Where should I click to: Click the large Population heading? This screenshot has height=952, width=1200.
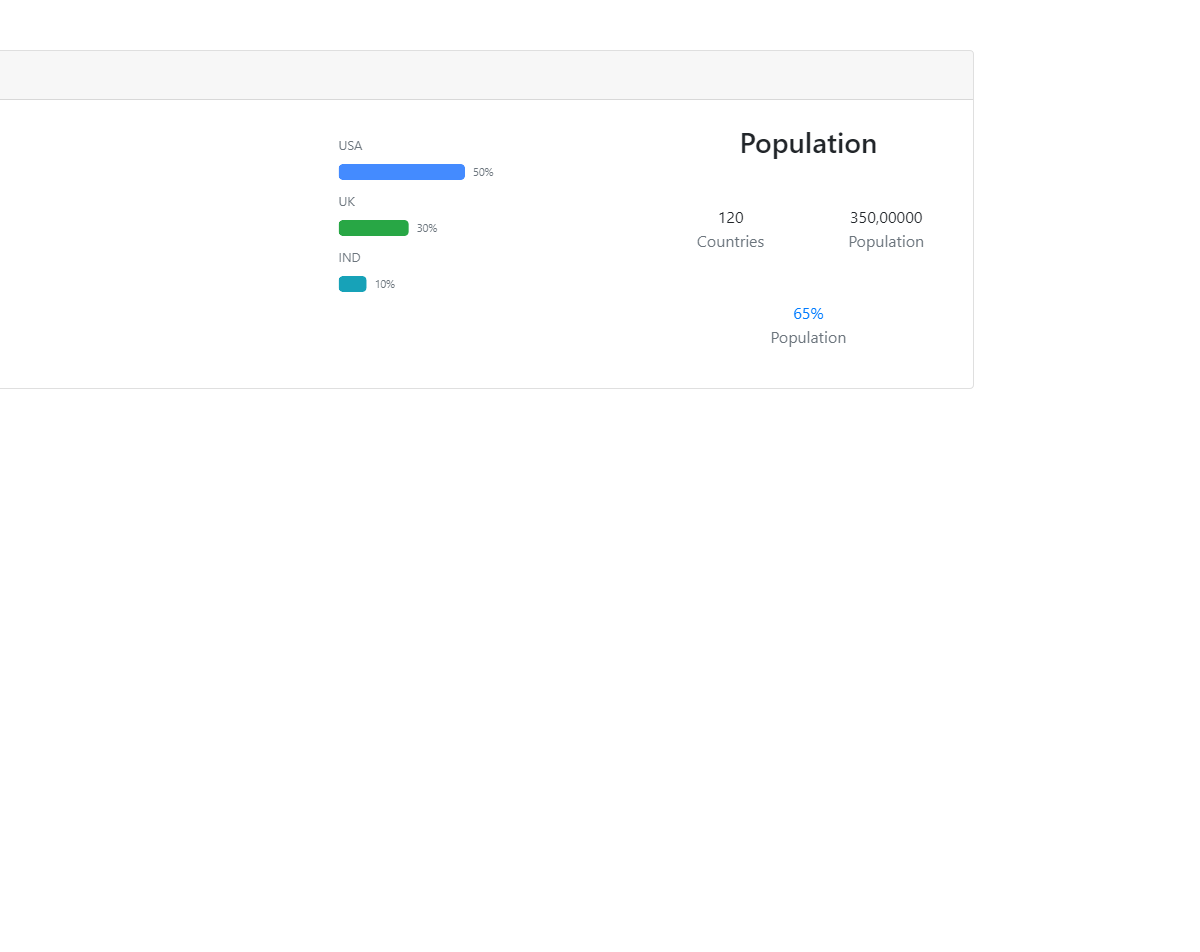(x=808, y=144)
